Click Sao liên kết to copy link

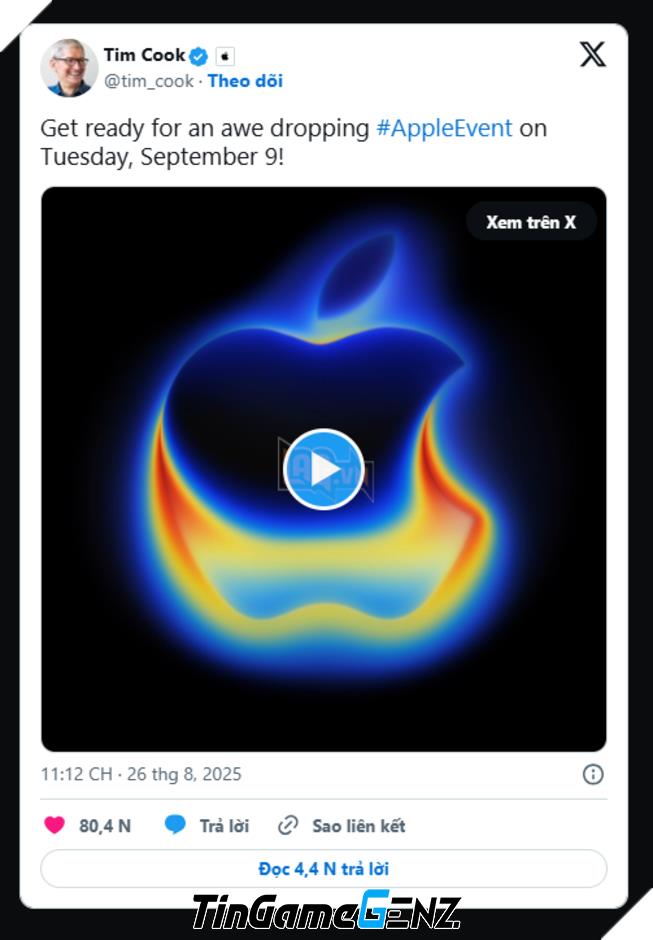359,826
